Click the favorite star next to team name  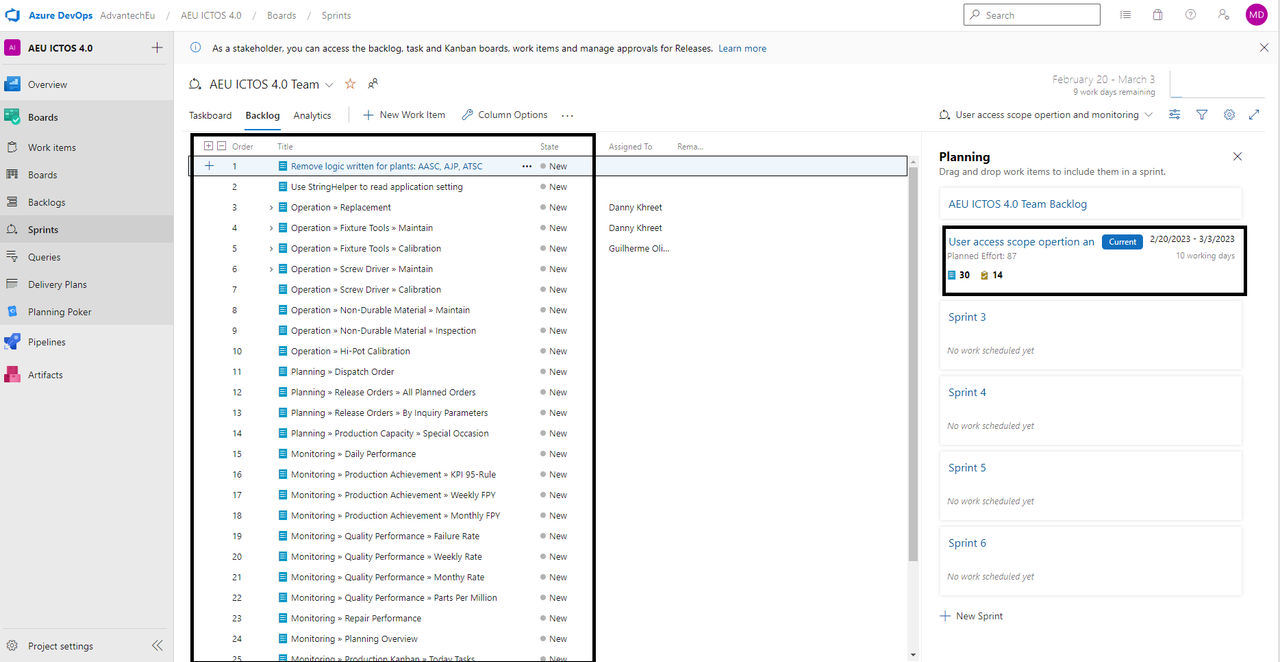(x=350, y=84)
